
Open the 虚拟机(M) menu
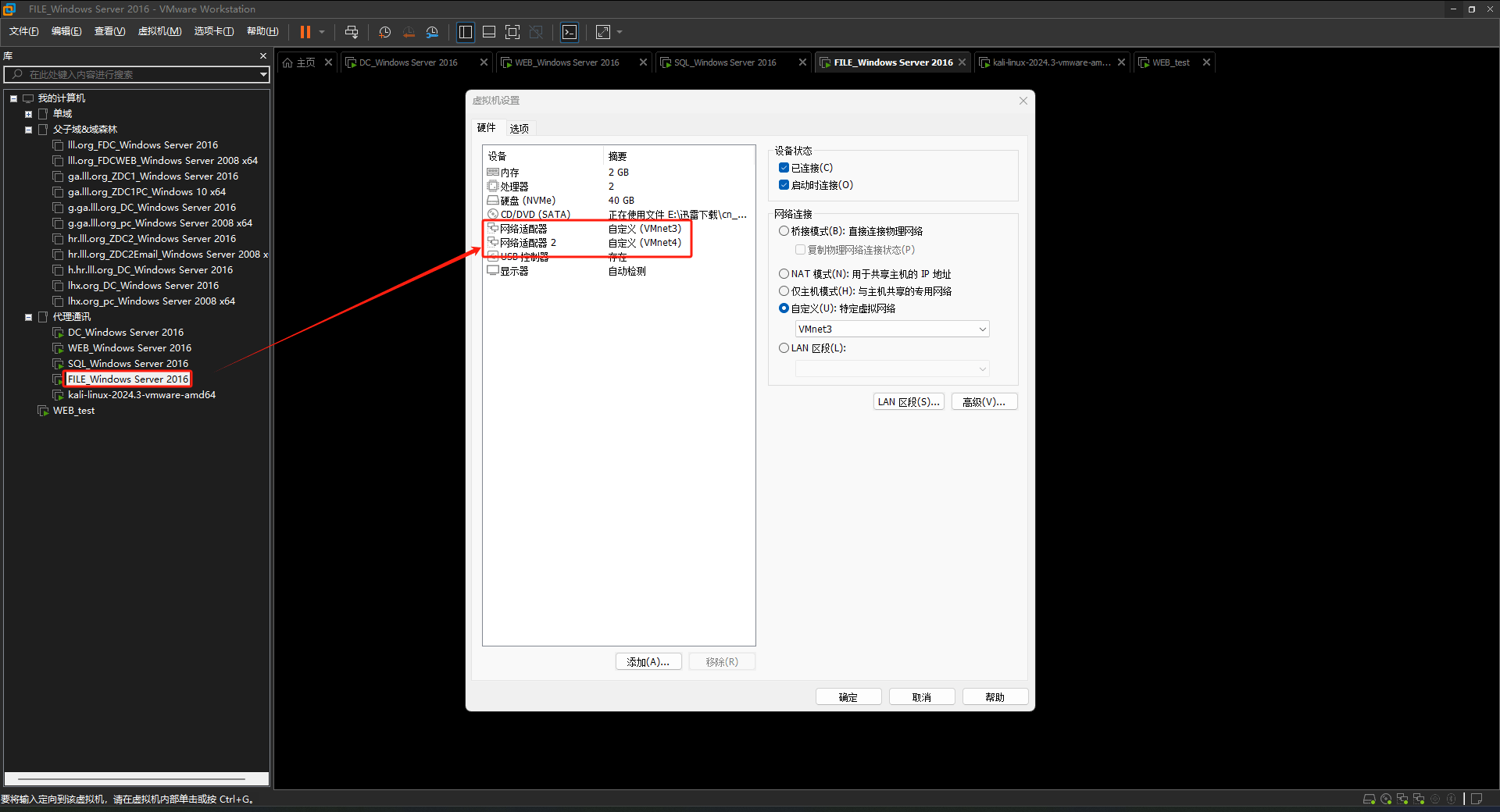pos(159,31)
